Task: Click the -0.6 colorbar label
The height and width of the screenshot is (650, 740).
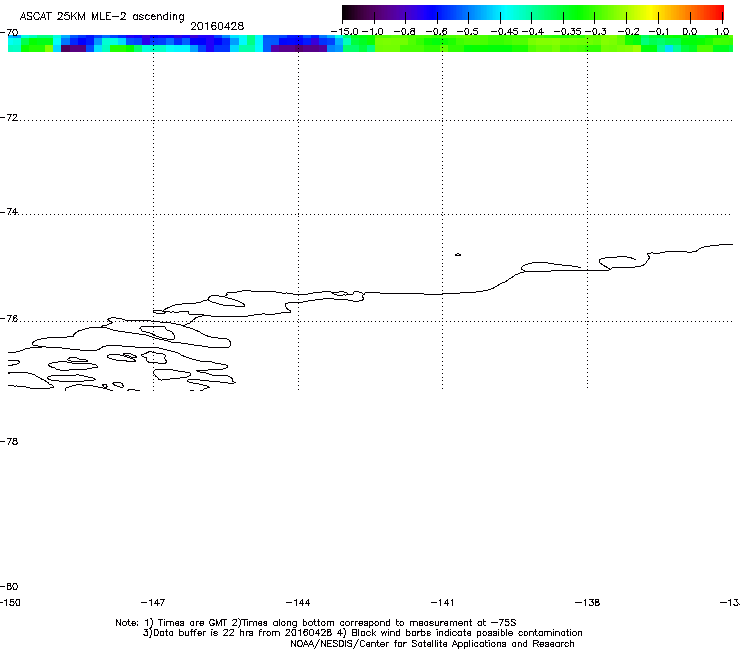Action: point(437,32)
